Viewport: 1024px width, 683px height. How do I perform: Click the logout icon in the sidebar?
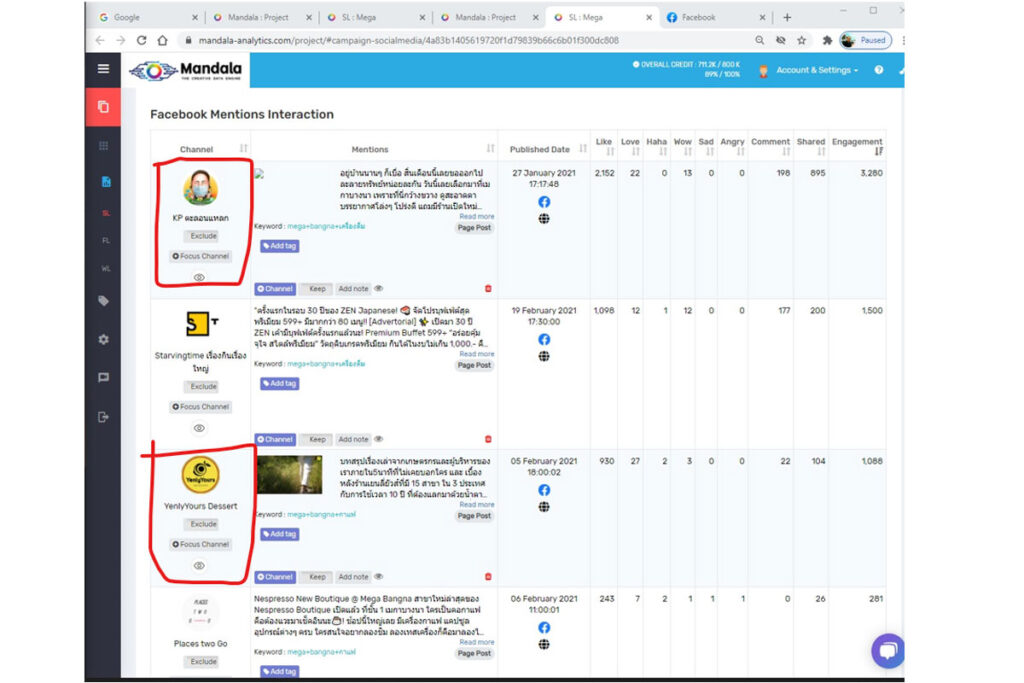pos(103,417)
